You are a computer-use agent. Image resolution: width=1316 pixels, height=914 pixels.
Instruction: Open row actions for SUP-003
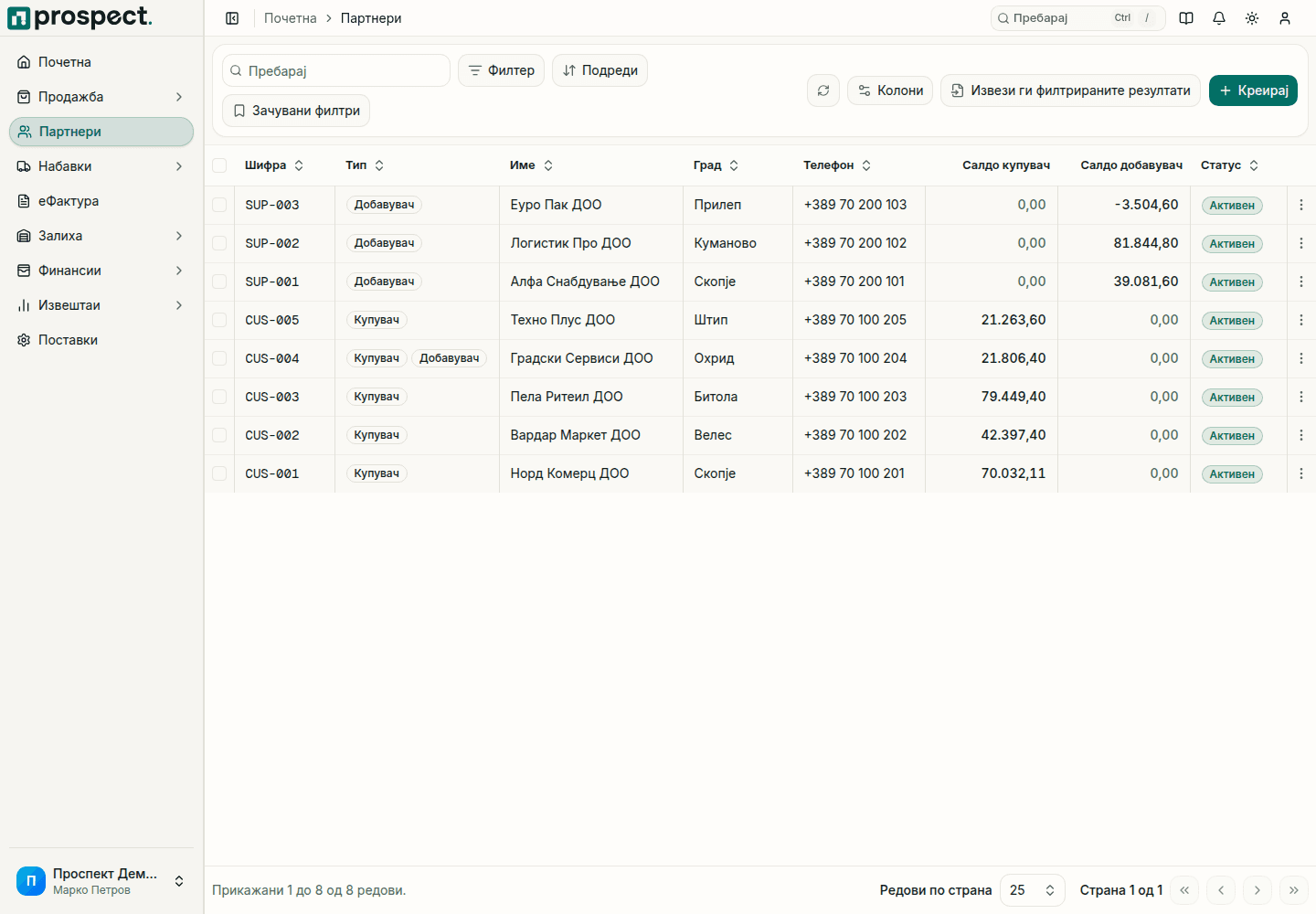click(1301, 205)
